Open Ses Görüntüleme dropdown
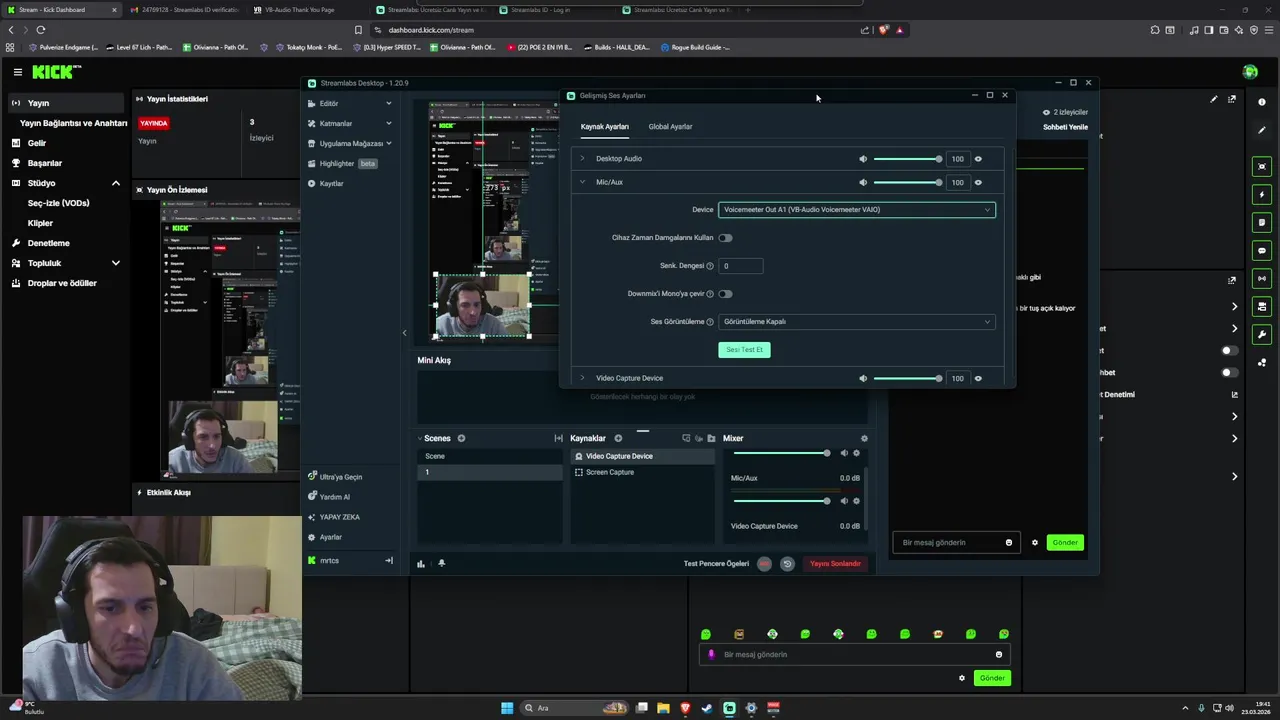1280x720 pixels. coord(857,322)
